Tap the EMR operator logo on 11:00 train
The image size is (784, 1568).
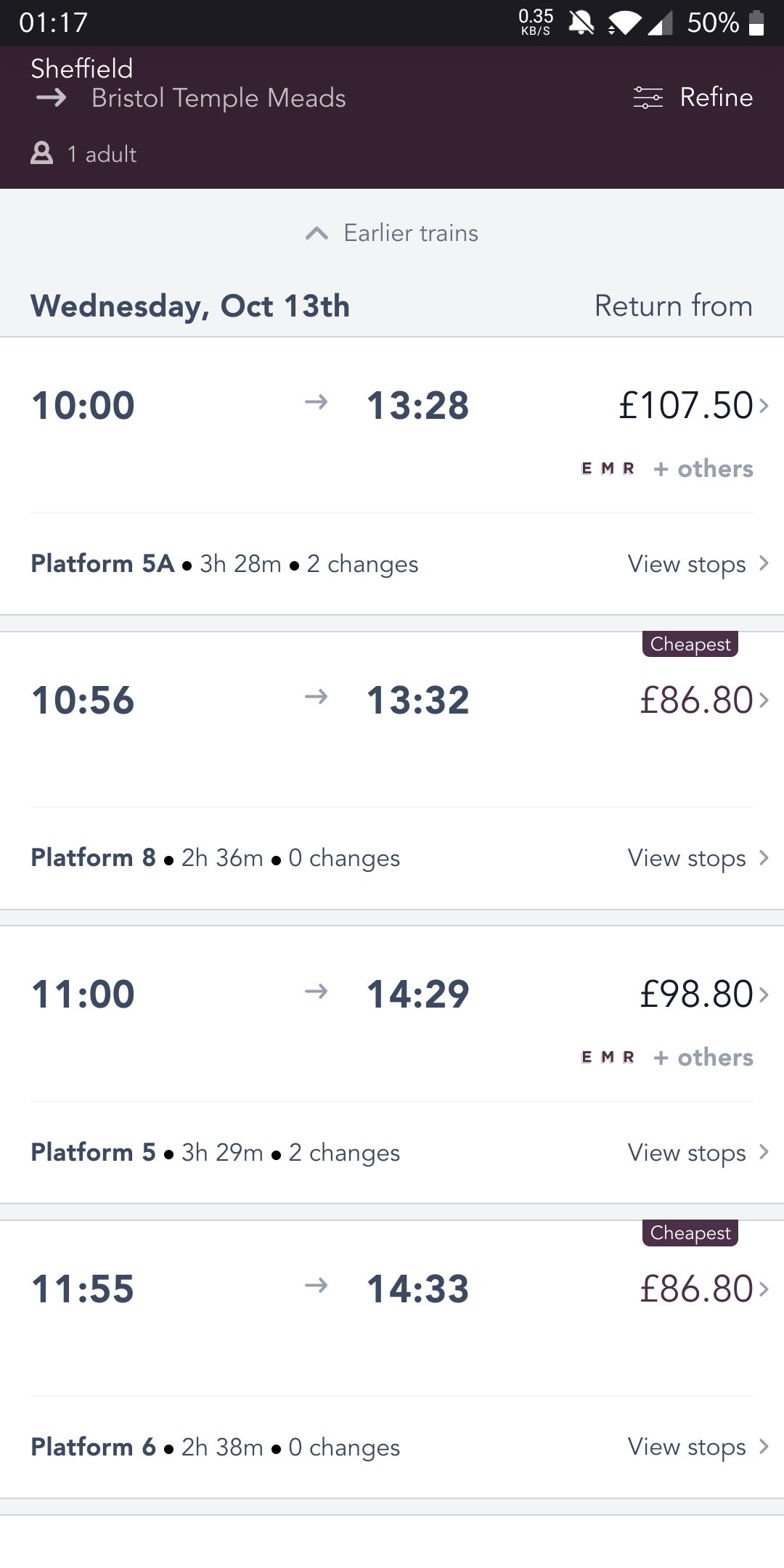pos(608,1058)
